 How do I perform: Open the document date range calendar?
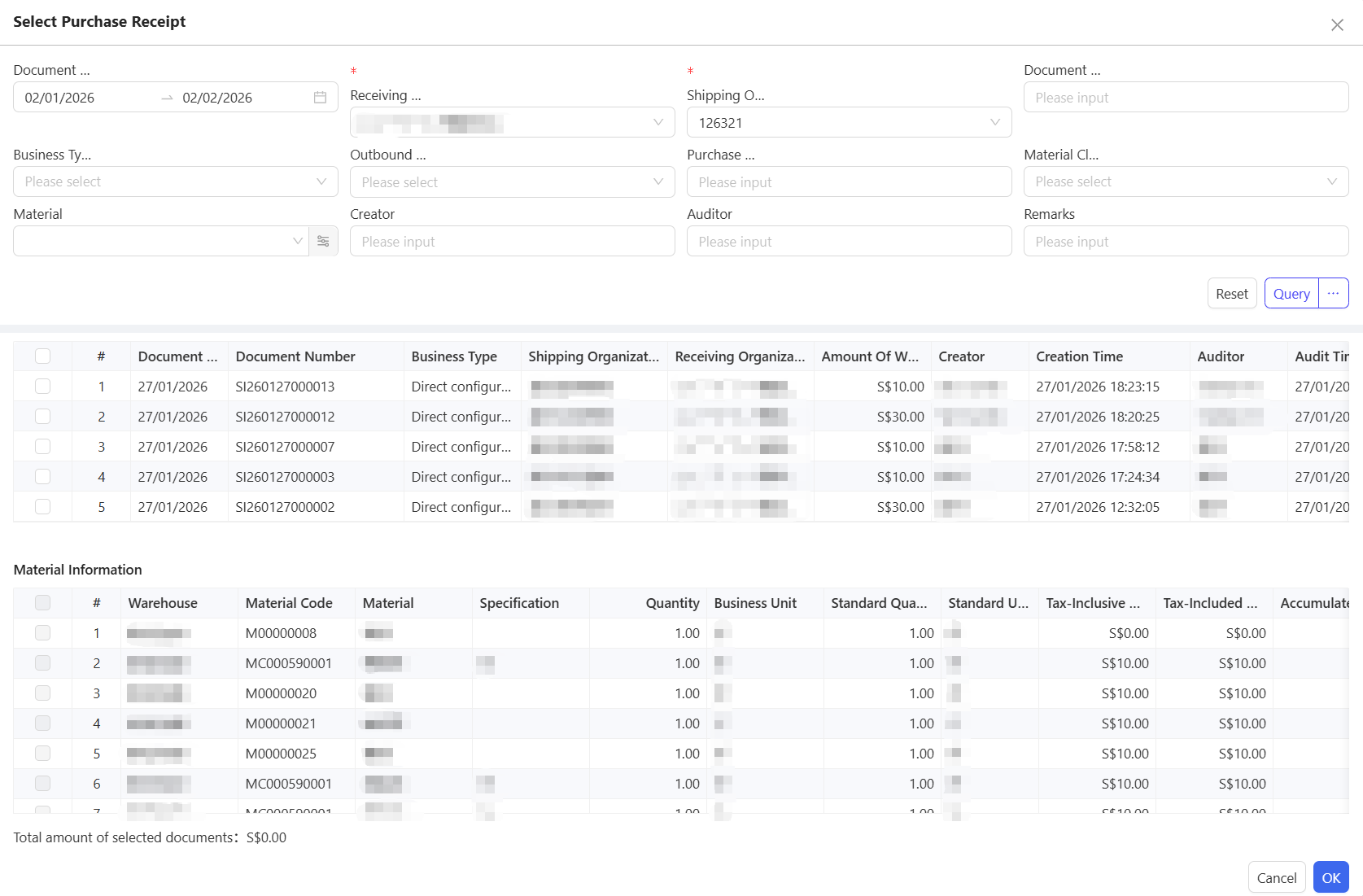(320, 98)
